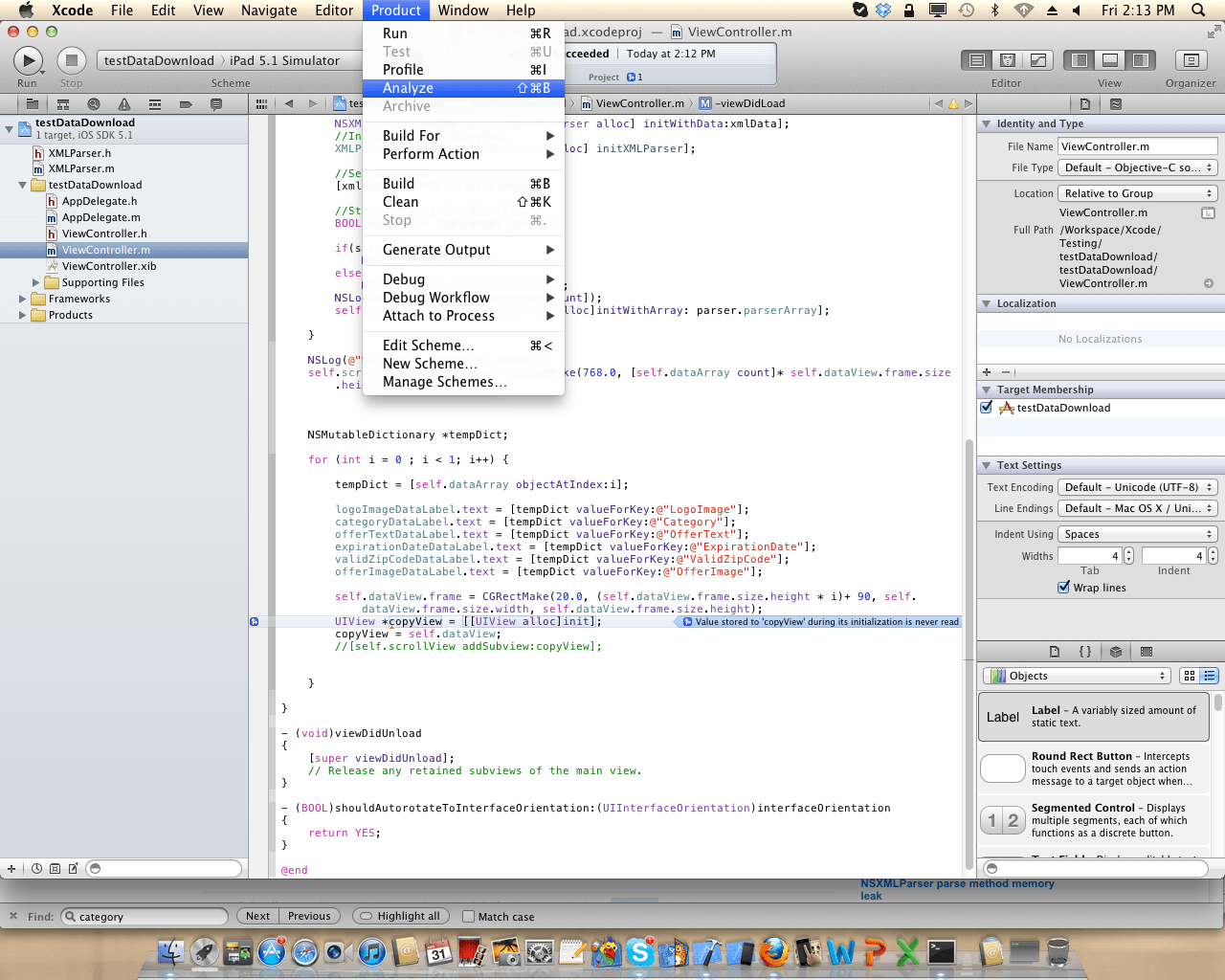The height and width of the screenshot is (980, 1225).
Task: Go back in editor history
Action: [288, 103]
